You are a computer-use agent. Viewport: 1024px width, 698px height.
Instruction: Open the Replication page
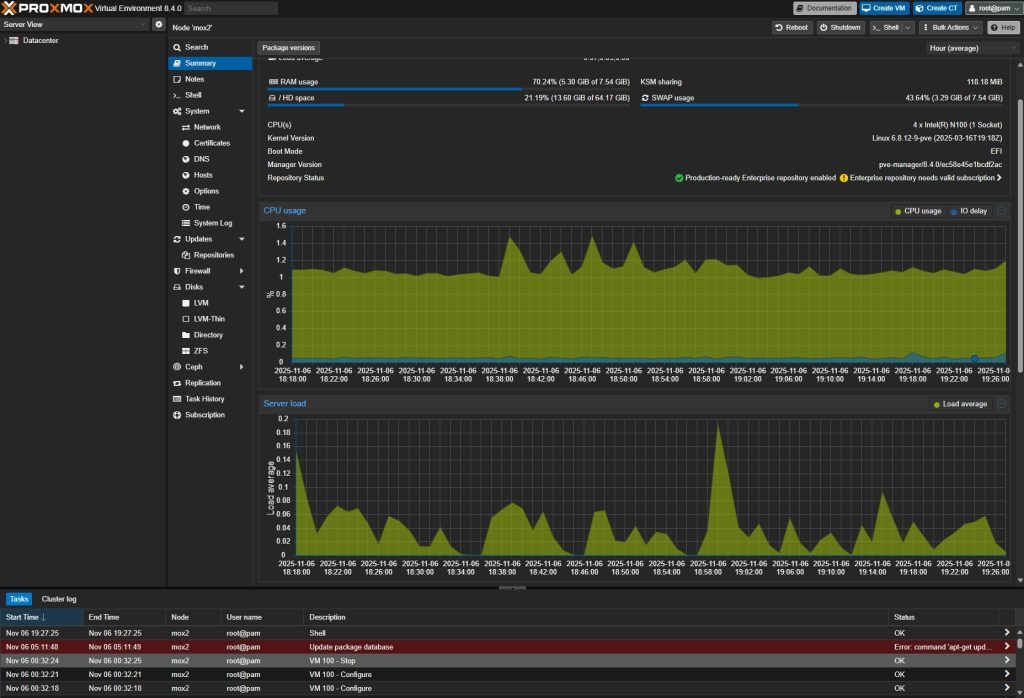coord(202,383)
